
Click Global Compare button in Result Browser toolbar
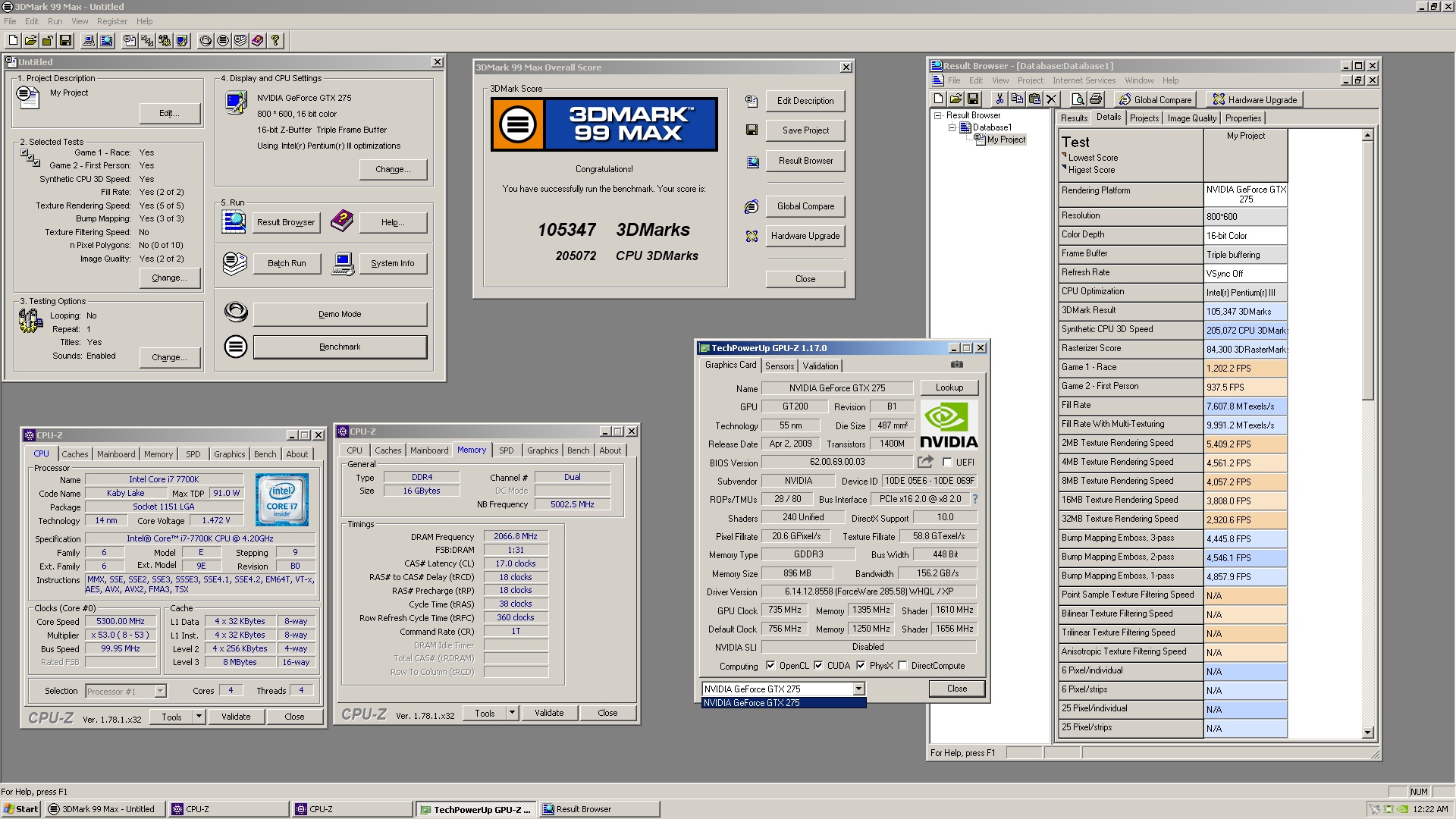(x=1155, y=99)
